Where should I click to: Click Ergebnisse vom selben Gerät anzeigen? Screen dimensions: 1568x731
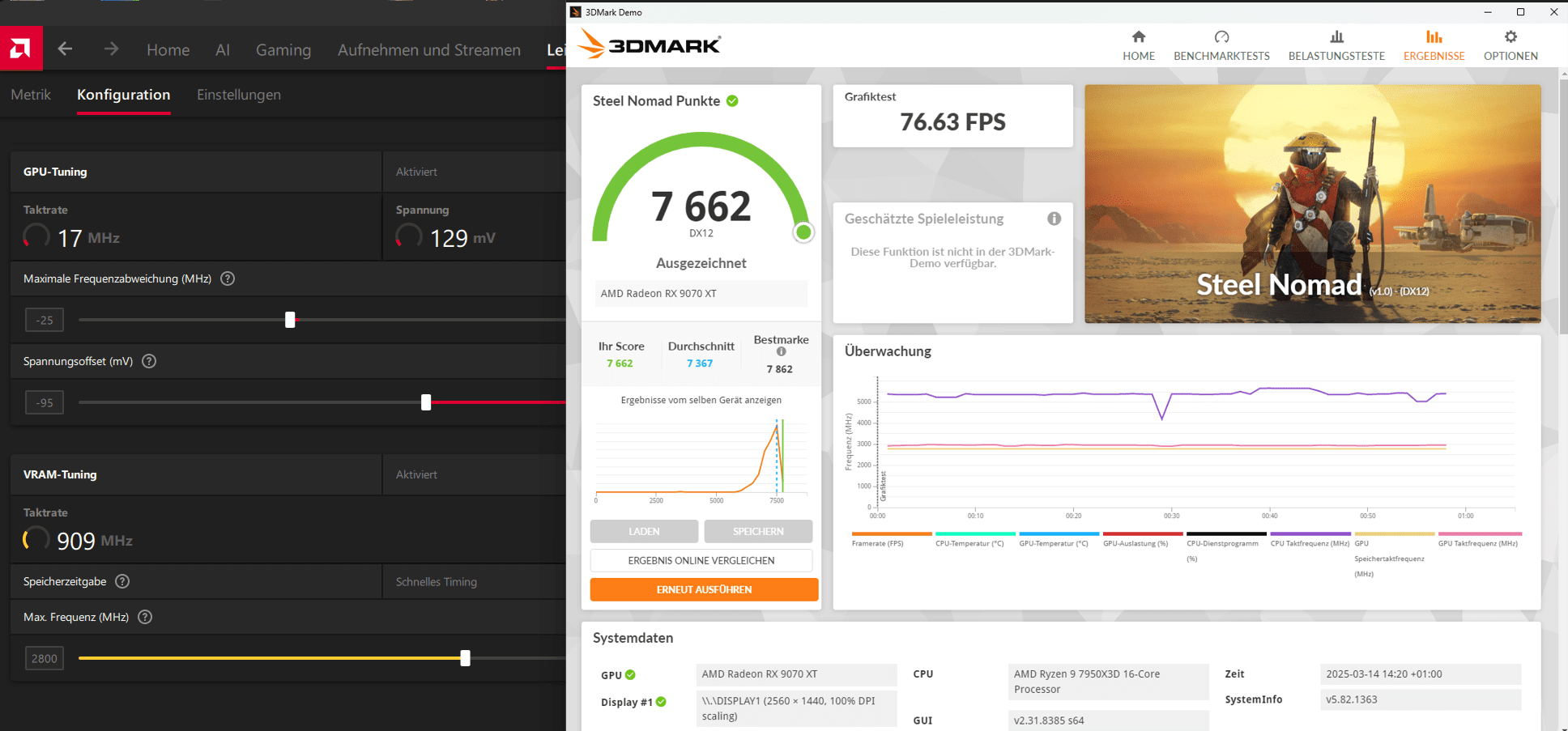(701, 400)
